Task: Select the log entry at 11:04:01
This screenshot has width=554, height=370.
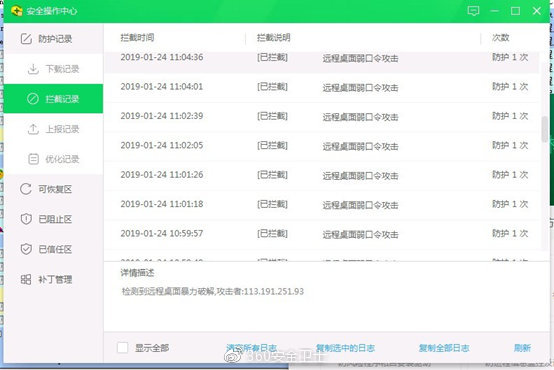Action: click(x=322, y=88)
